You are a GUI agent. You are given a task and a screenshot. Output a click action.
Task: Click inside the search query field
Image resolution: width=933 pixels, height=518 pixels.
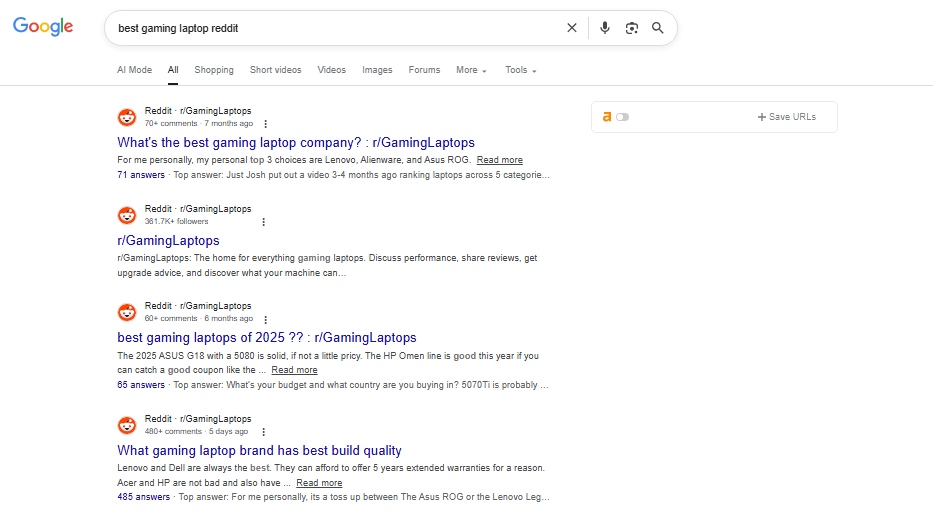[330, 28]
